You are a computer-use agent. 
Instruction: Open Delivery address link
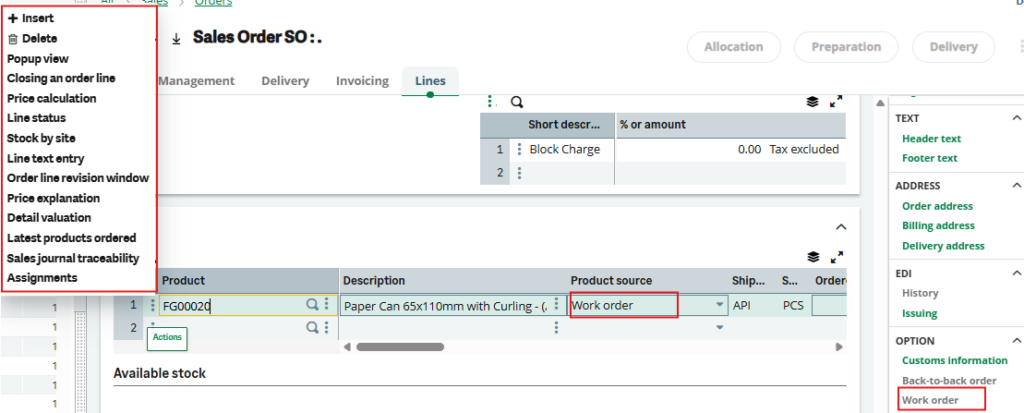pyautogui.click(x=943, y=246)
